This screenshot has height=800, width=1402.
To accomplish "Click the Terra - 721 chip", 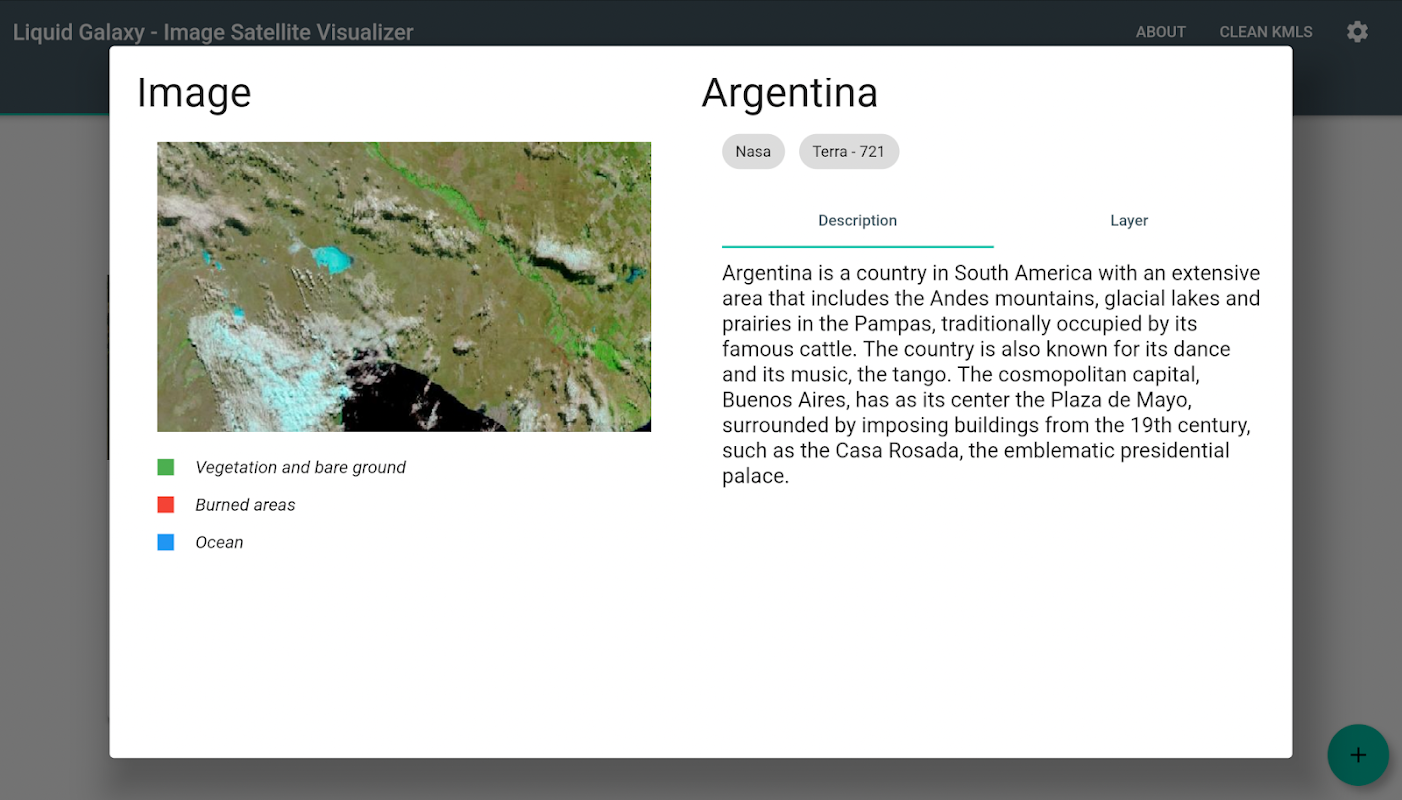I will [x=849, y=152].
